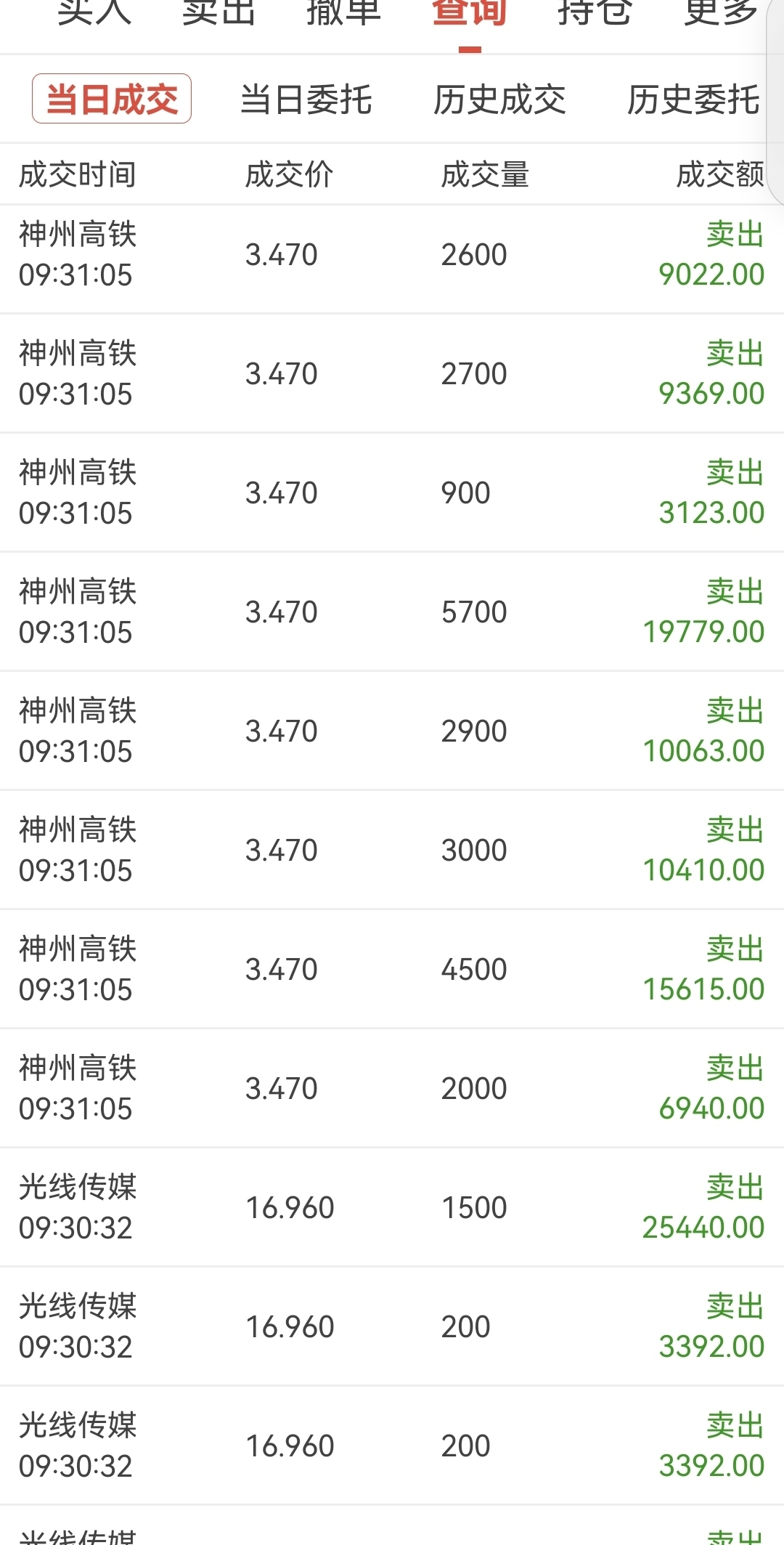Switch to the 卖出 tab
784x1545 pixels.
219,13
